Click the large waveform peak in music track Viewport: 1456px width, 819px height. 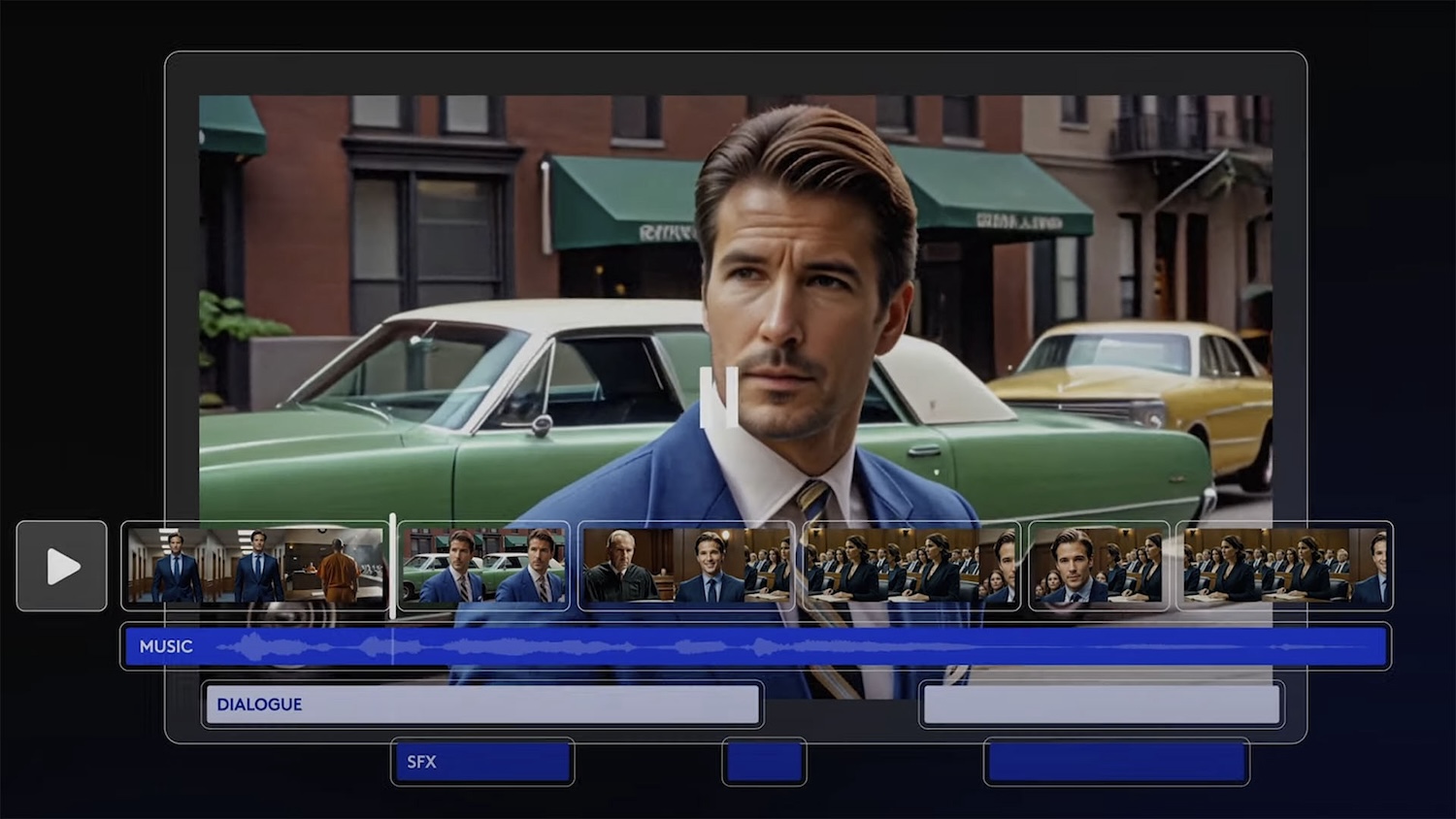tap(253, 646)
